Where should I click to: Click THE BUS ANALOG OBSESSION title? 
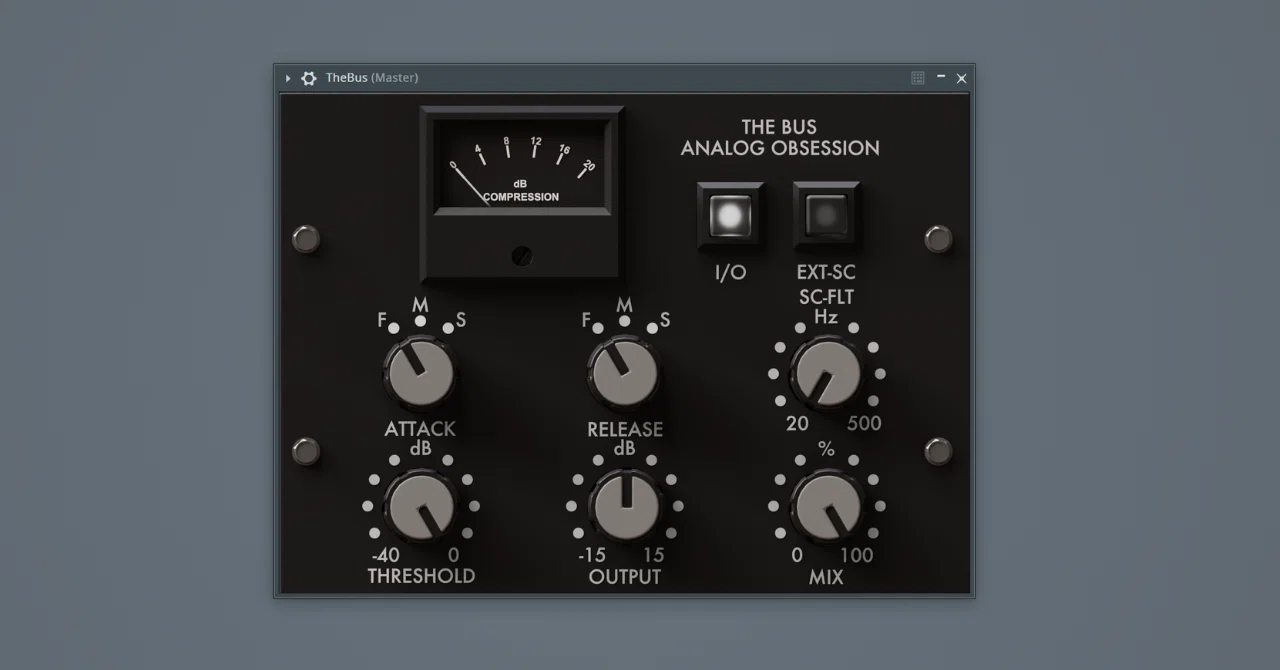(x=780, y=138)
